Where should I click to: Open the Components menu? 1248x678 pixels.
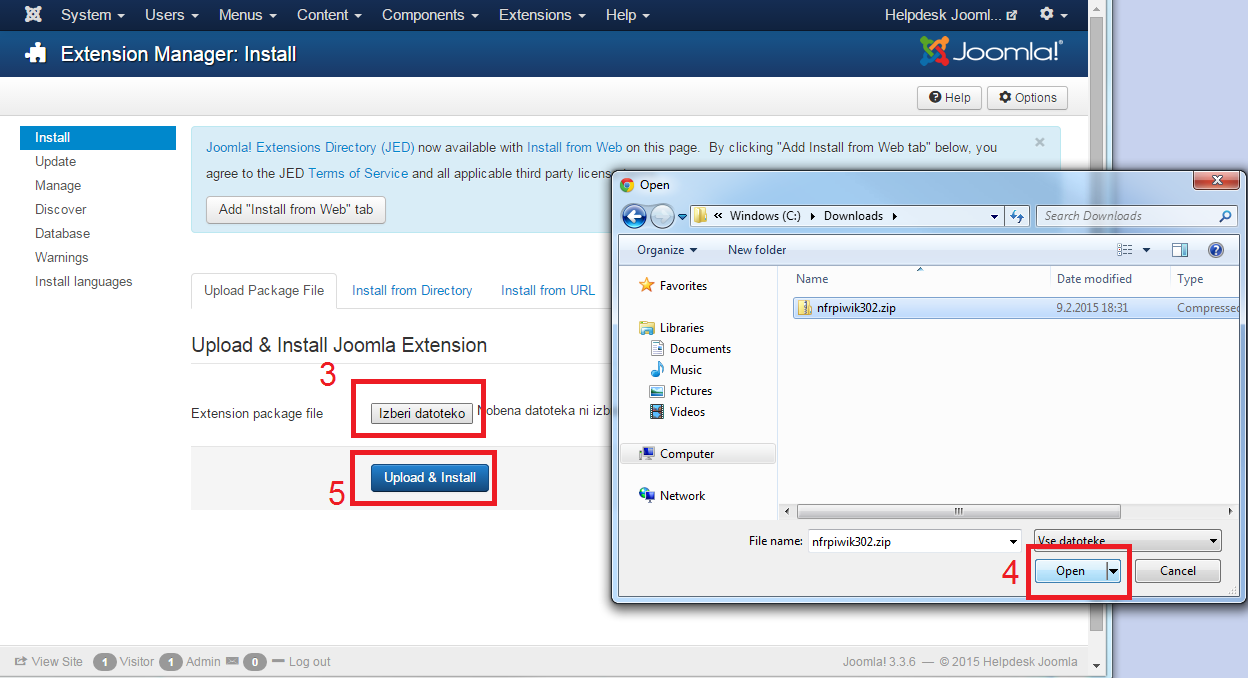(430, 15)
